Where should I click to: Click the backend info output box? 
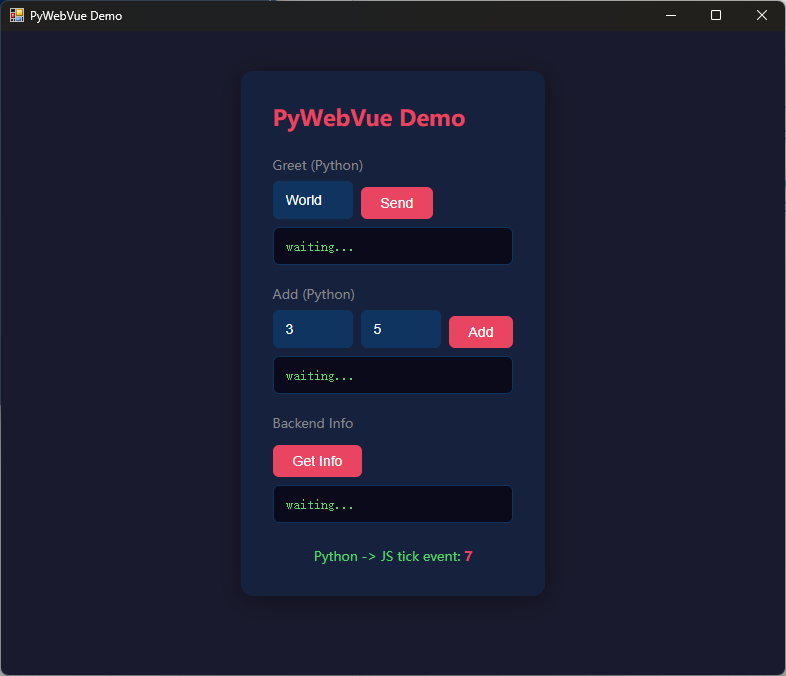[392, 504]
